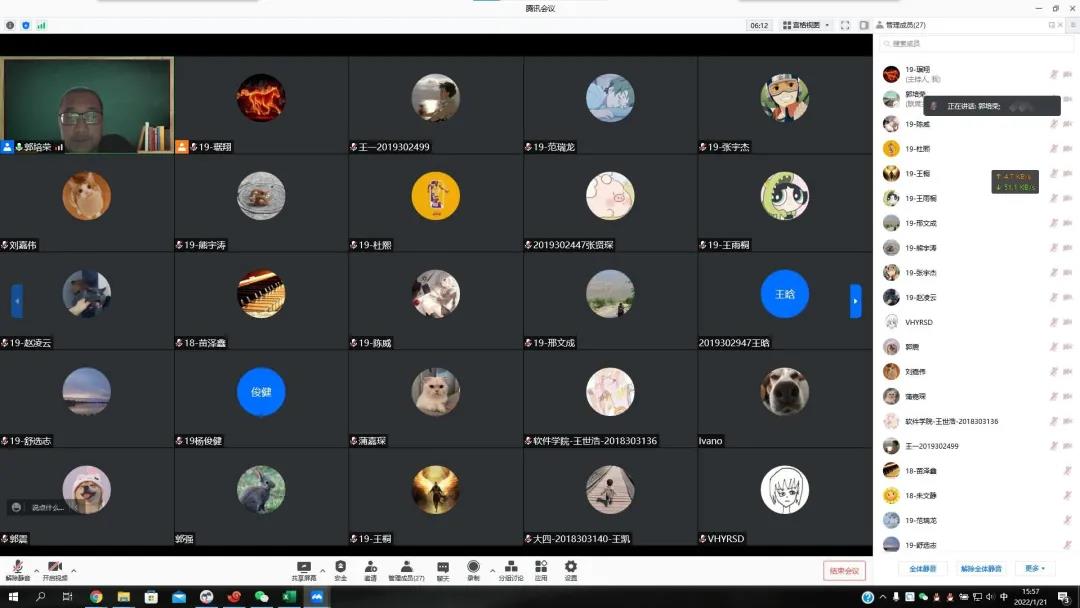The width and height of the screenshot is (1080, 608).
Task: Turn on your camera (开启视频)
Action: coord(55,570)
